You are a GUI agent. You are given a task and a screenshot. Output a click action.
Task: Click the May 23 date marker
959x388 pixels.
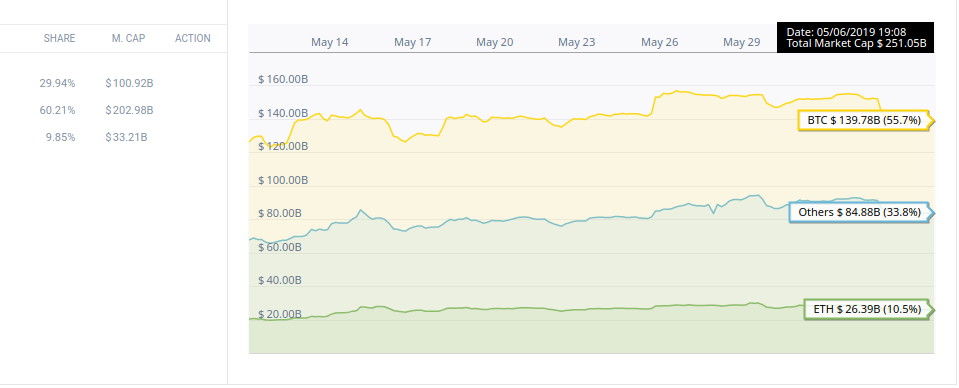pyautogui.click(x=577, y=42)
